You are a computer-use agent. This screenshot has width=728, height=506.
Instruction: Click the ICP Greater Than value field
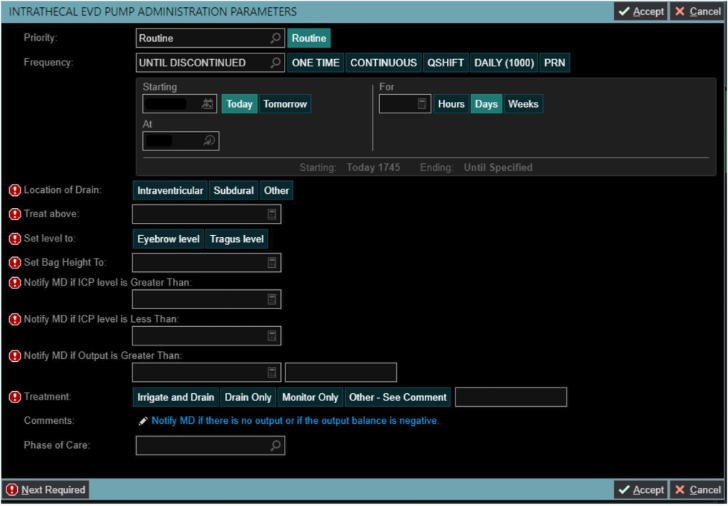pos(207,299)
